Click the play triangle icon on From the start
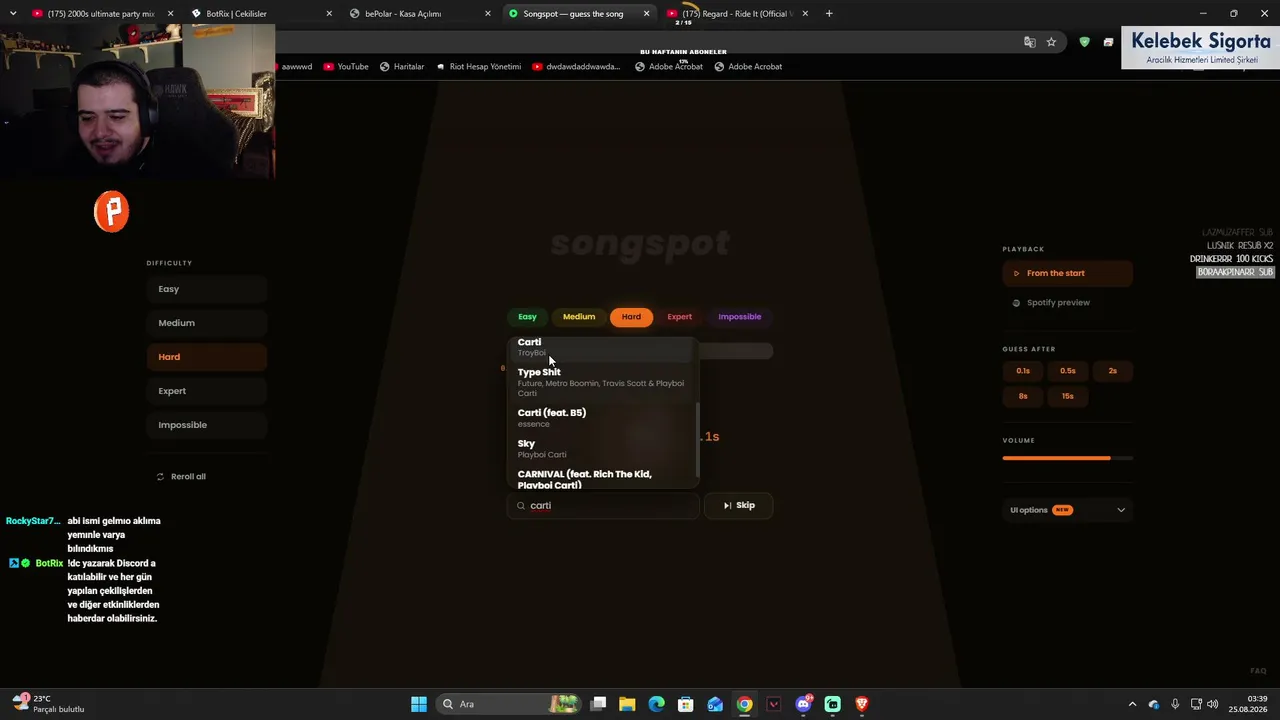1280x720 pixels. pyautogui.click(x=1017, y=273)
